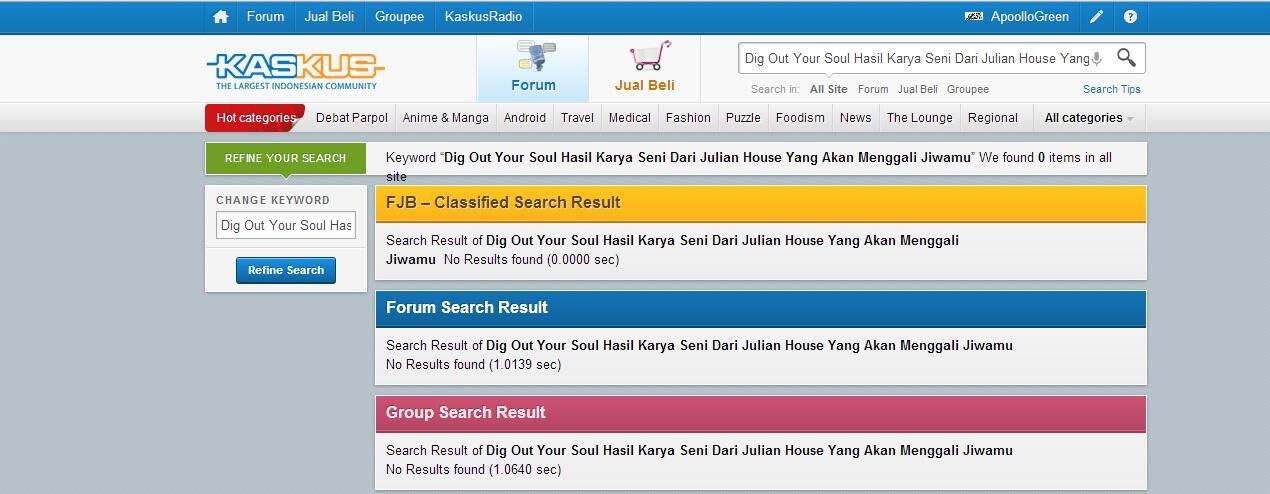Switch to the Forum tab label

(533, 85)
